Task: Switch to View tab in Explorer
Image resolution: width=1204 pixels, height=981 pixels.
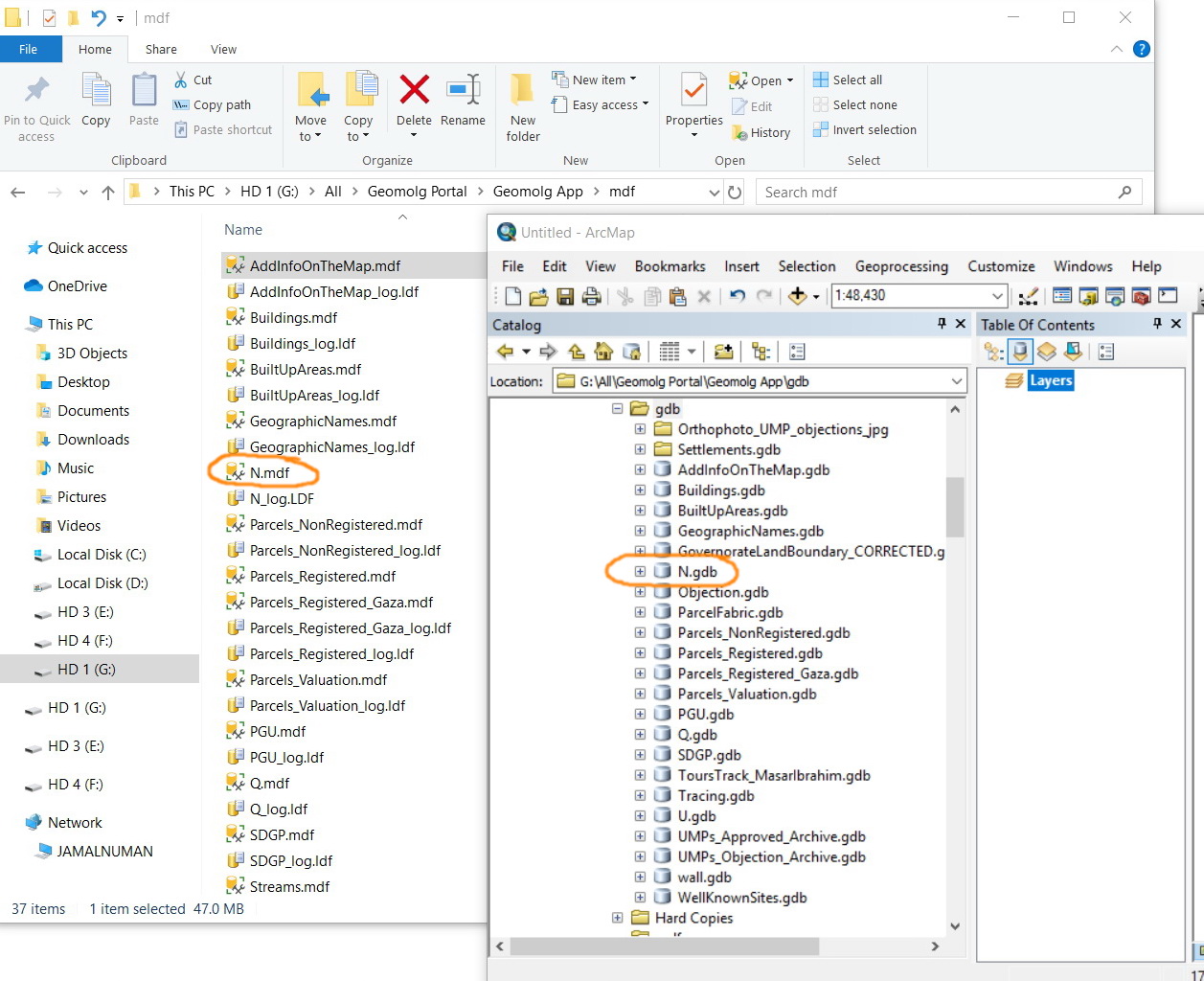Action: (223, 49)
